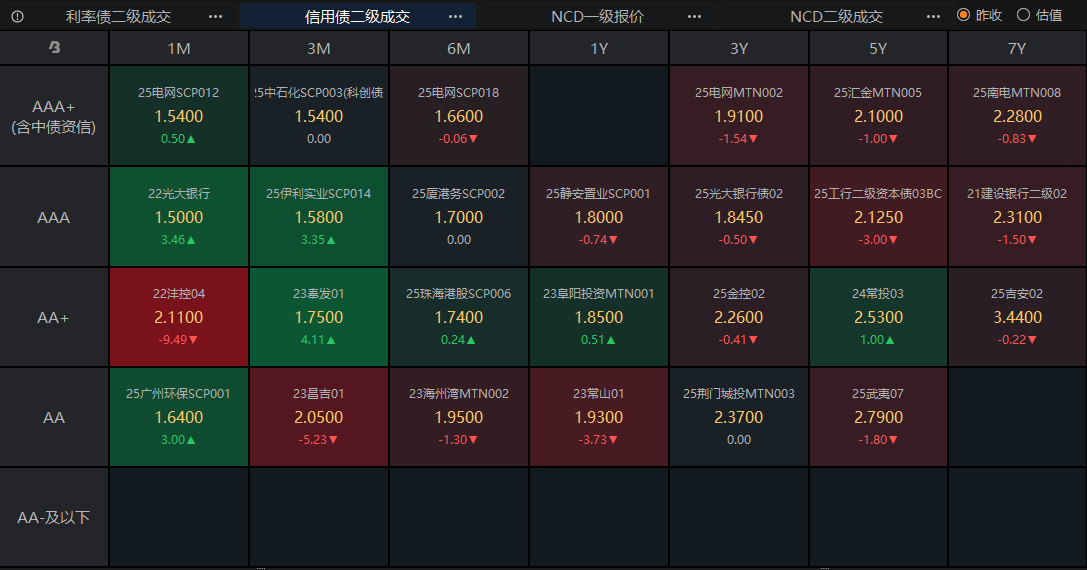Click the 7Y maturity column header
Image resolution: width=1087 pixels, height=570 pixels.
[1017, 48]
